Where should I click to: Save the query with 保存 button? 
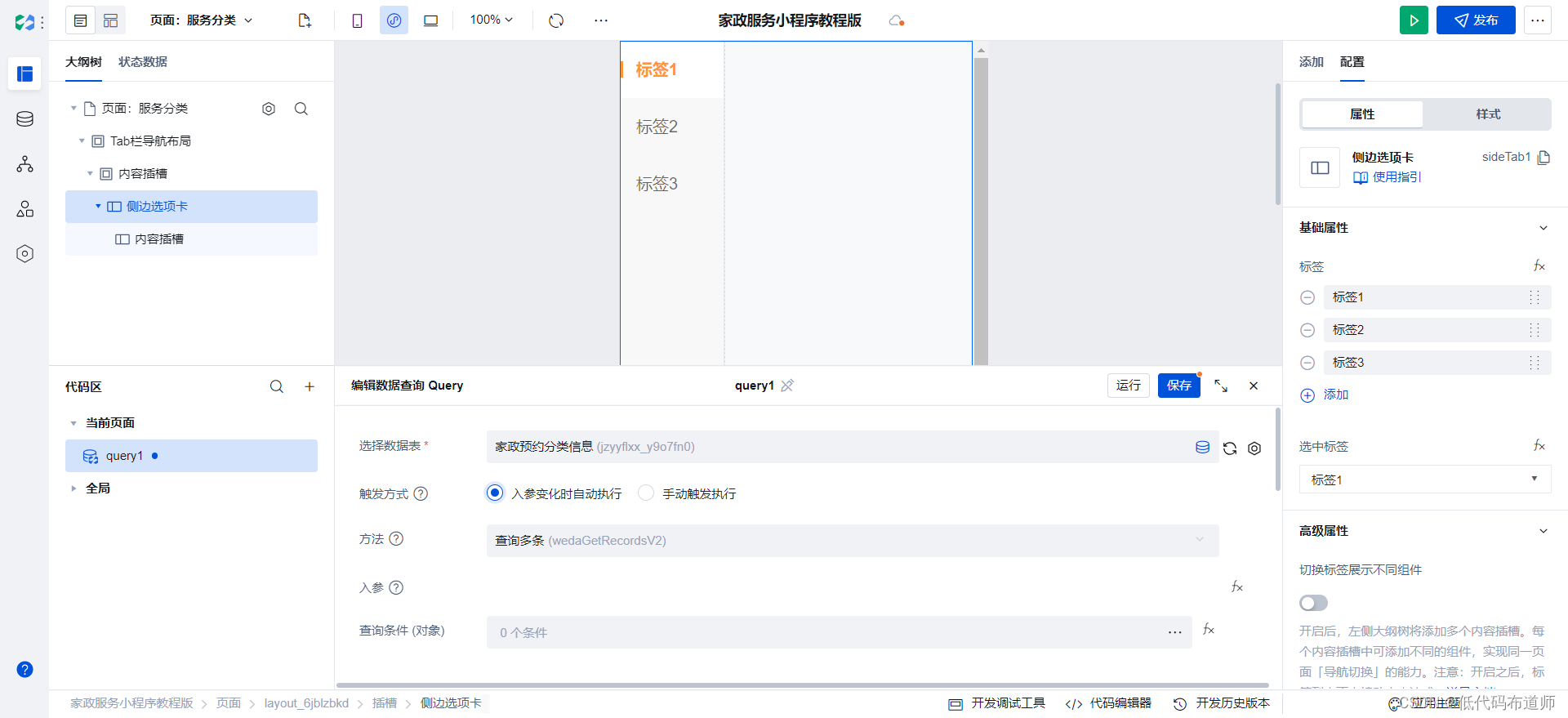coord(1179,386)
